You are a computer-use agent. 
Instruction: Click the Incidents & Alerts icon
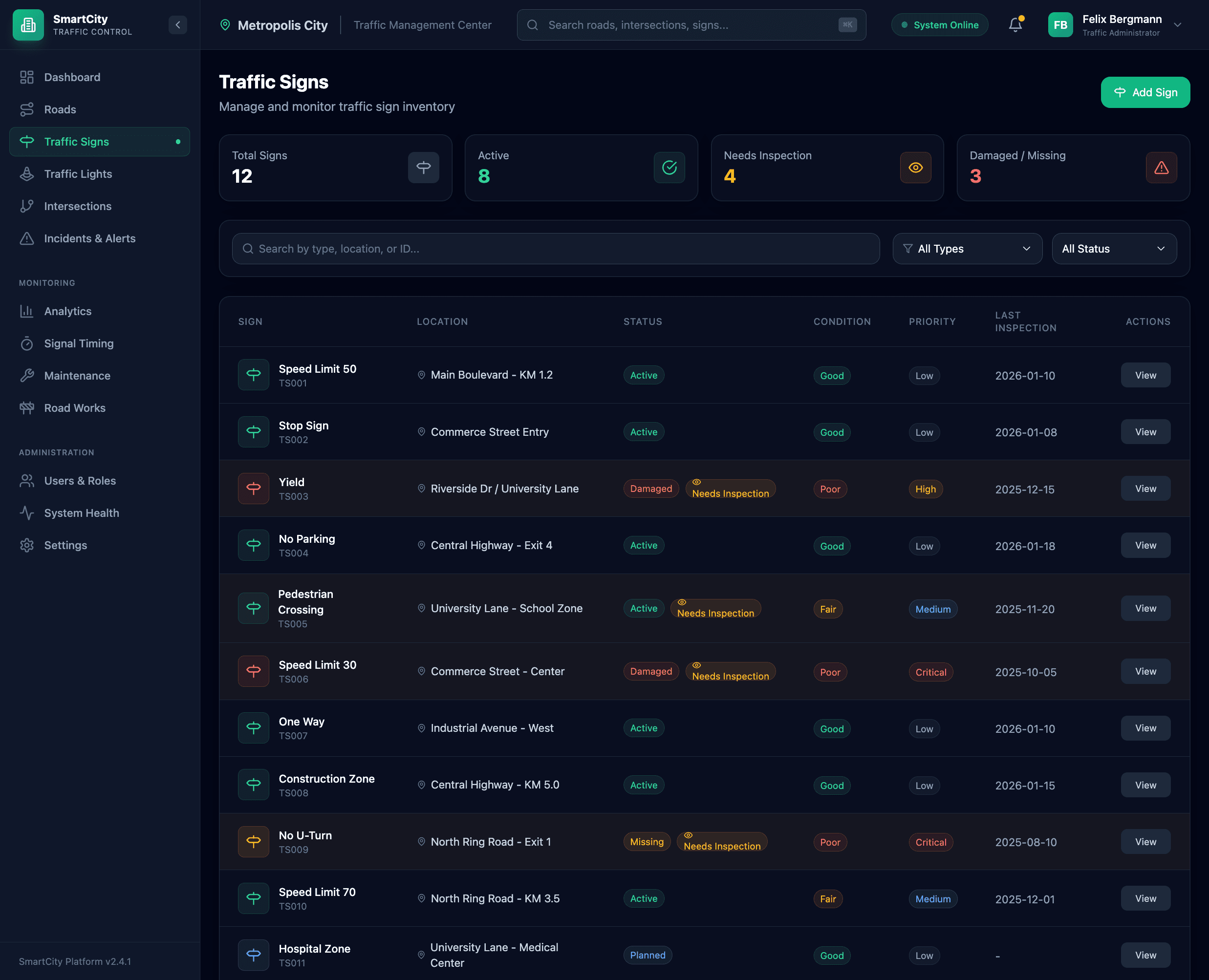click(x=27, y=238)
